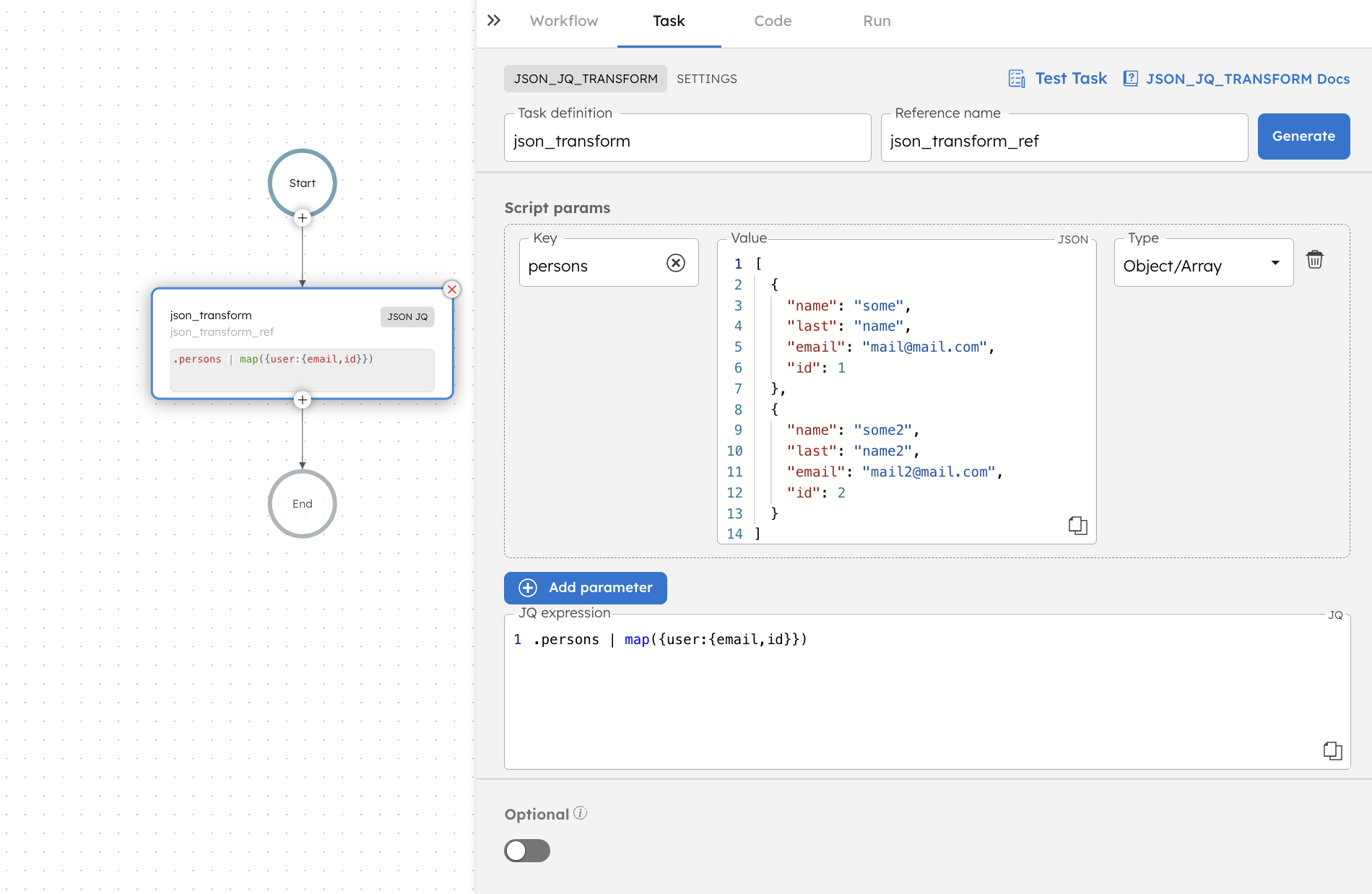Switch to the Code tab
Screen dimensions: 1372x894
click(773, 21)
